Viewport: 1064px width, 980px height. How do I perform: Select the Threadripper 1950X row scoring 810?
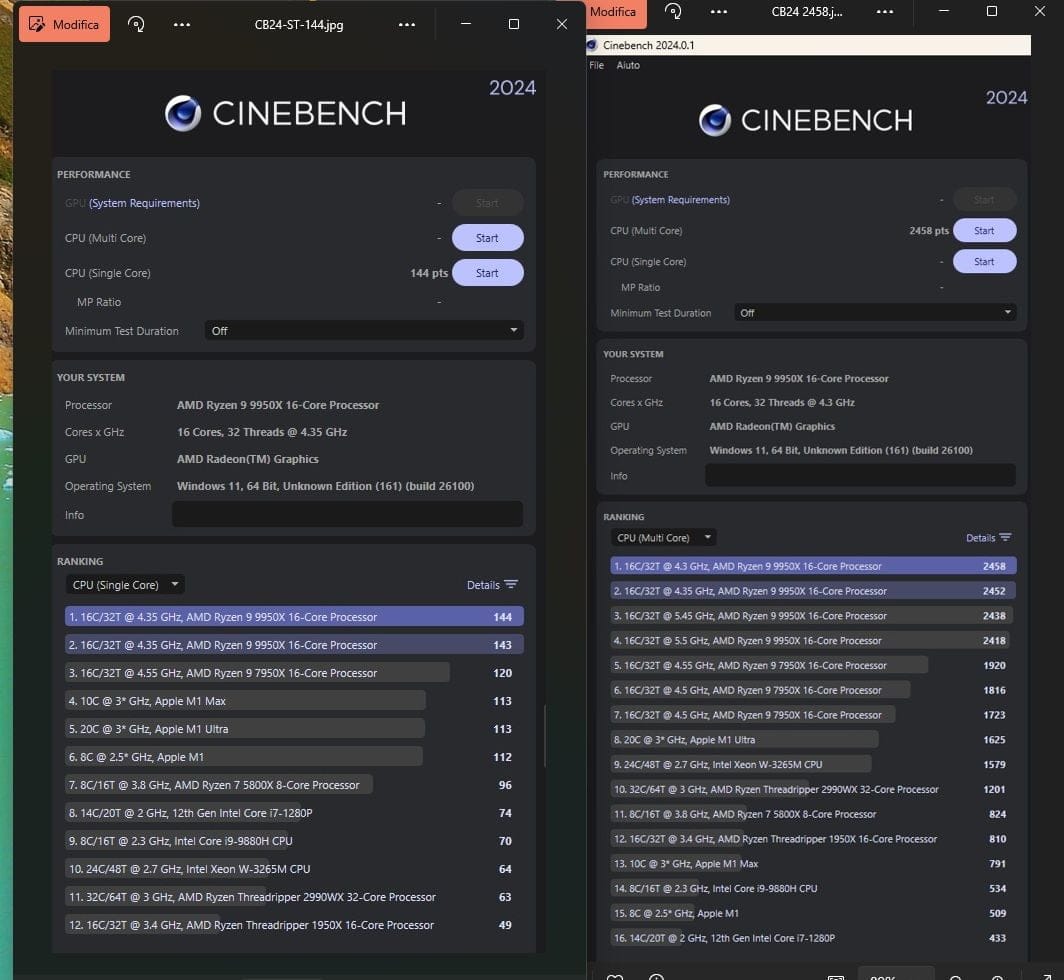pyautogui.click(x=813, y=839)
